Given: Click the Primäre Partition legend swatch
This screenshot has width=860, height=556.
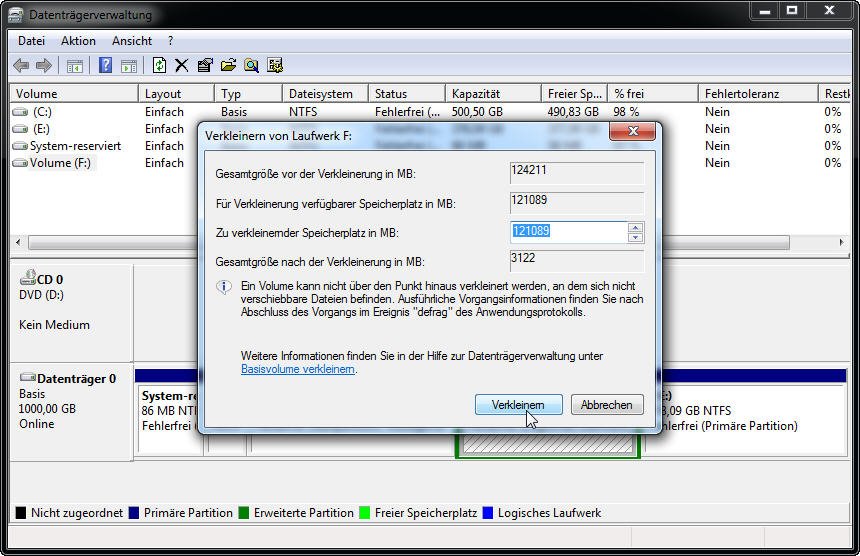Looking at the screenshot, I should pos(134,513).
